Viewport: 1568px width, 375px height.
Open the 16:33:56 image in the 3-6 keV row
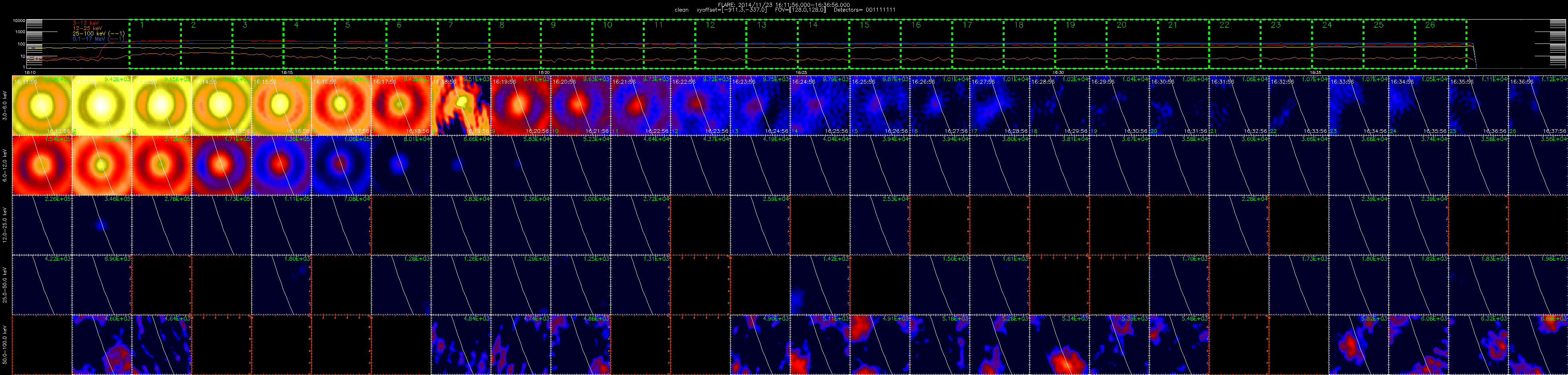1358,105
